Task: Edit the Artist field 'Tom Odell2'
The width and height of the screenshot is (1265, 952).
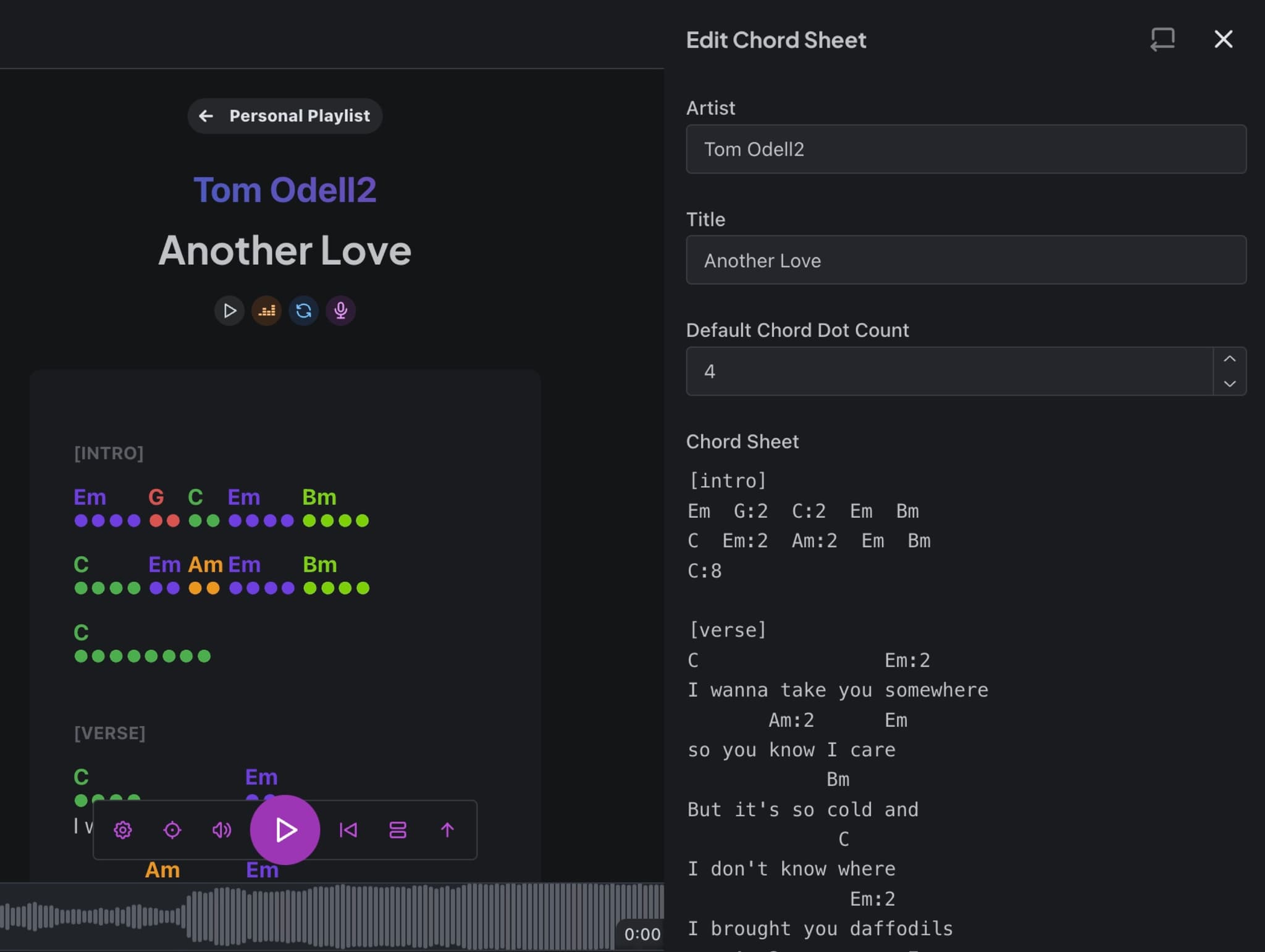Action: pyautogui.click(x=966, y=149)
